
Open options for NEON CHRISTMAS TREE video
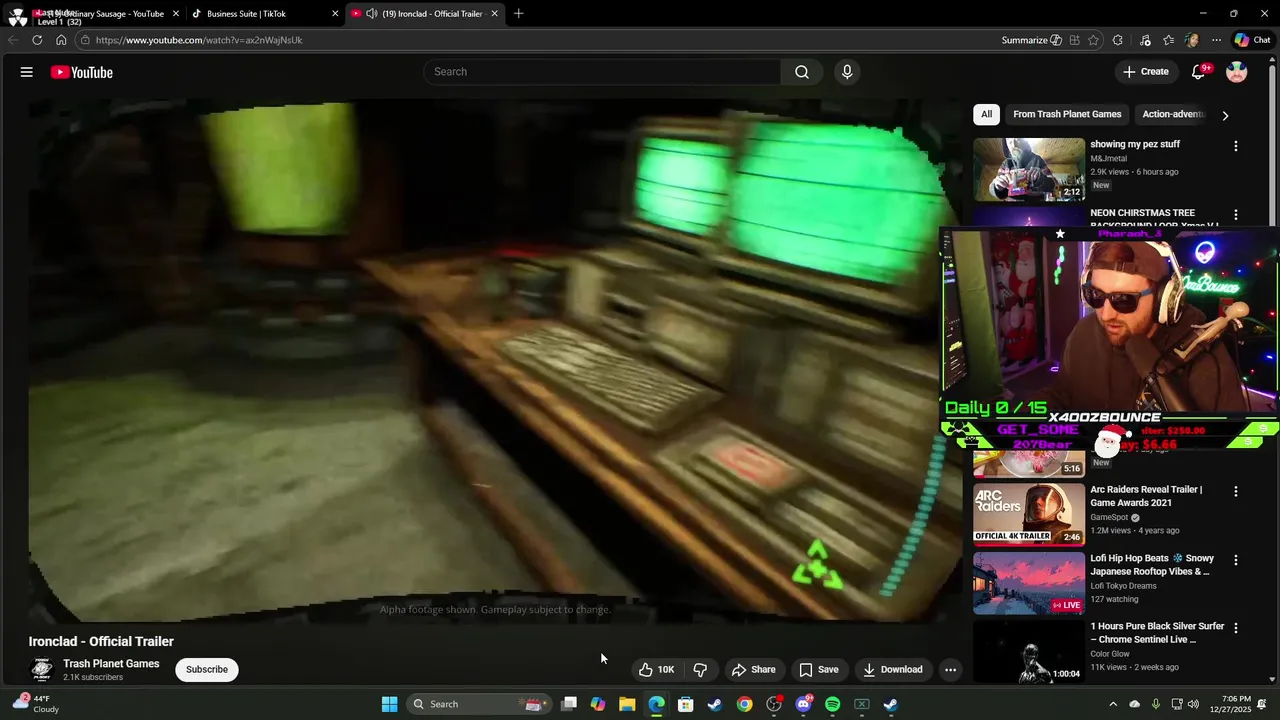[x=1235, y=215]
